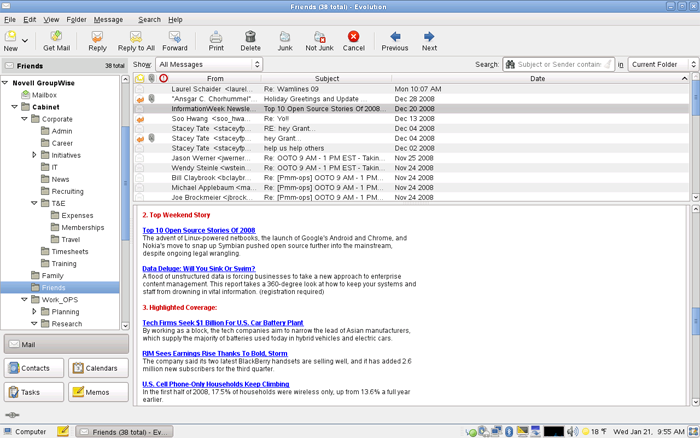Open the Search menu

pos(149,20)
